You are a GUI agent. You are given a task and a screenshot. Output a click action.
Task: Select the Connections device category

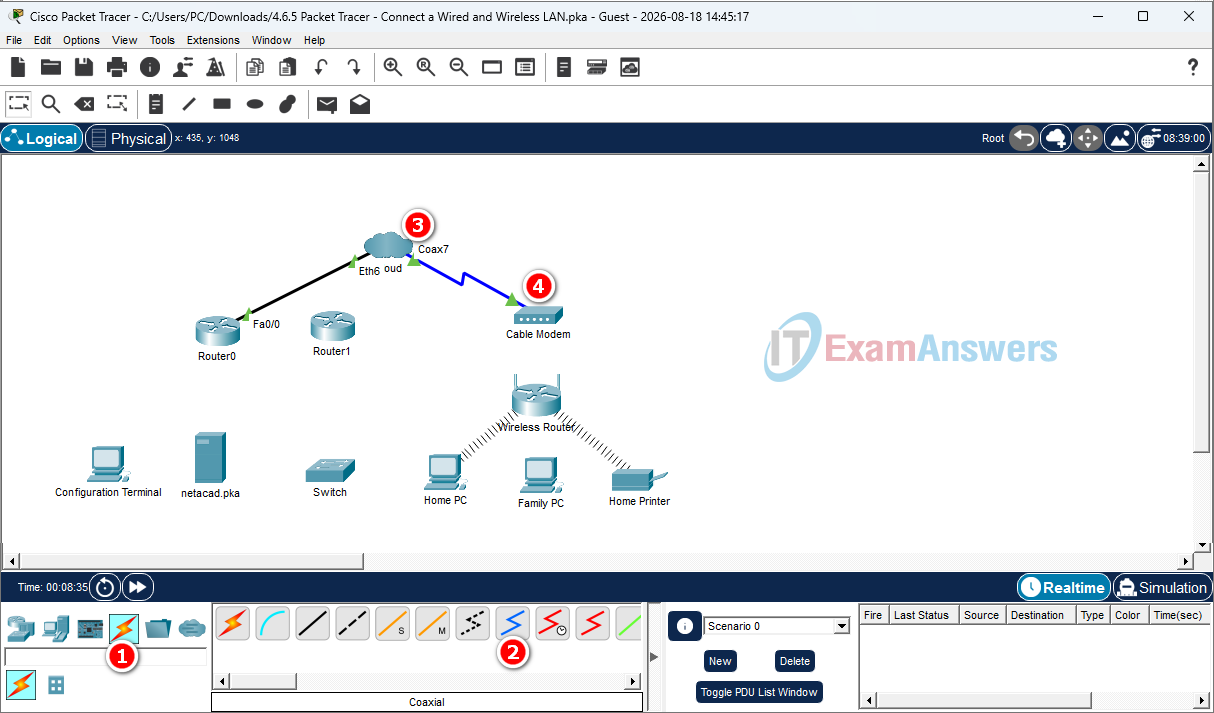124,629
